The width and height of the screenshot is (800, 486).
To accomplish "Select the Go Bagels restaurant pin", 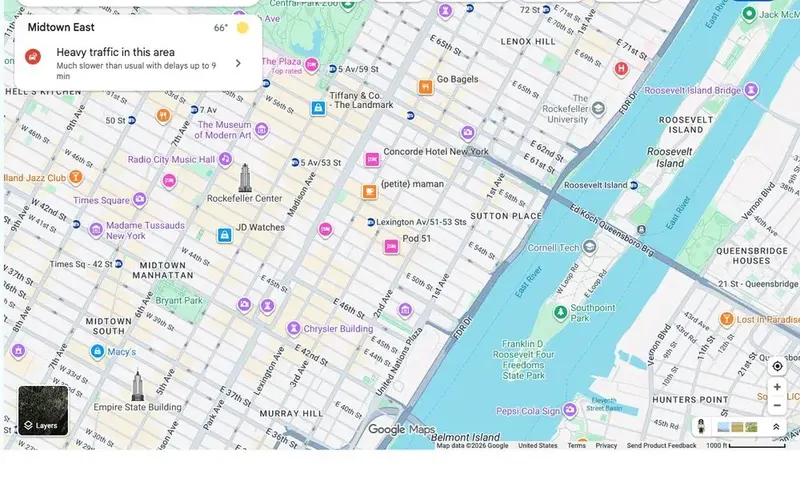I will click(x=426, y=87).
